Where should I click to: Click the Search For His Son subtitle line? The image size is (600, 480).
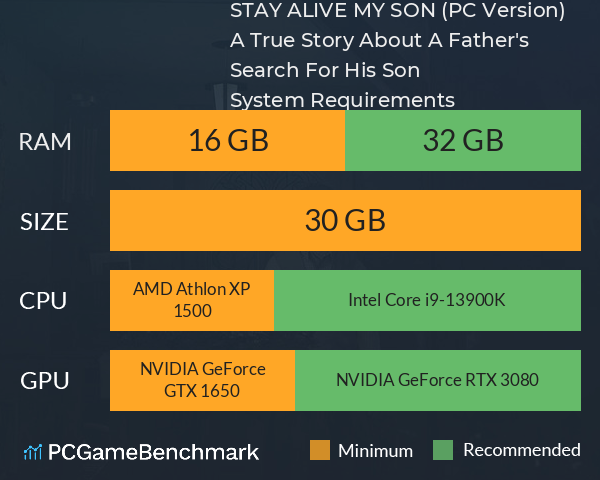pyautogui.click(x=325, y=70)
